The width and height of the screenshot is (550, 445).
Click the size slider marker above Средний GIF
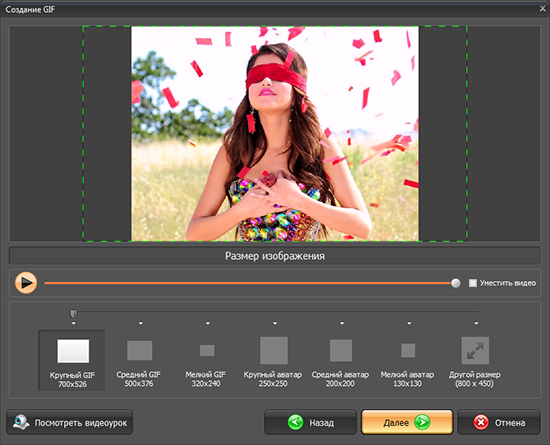point(141,323)
